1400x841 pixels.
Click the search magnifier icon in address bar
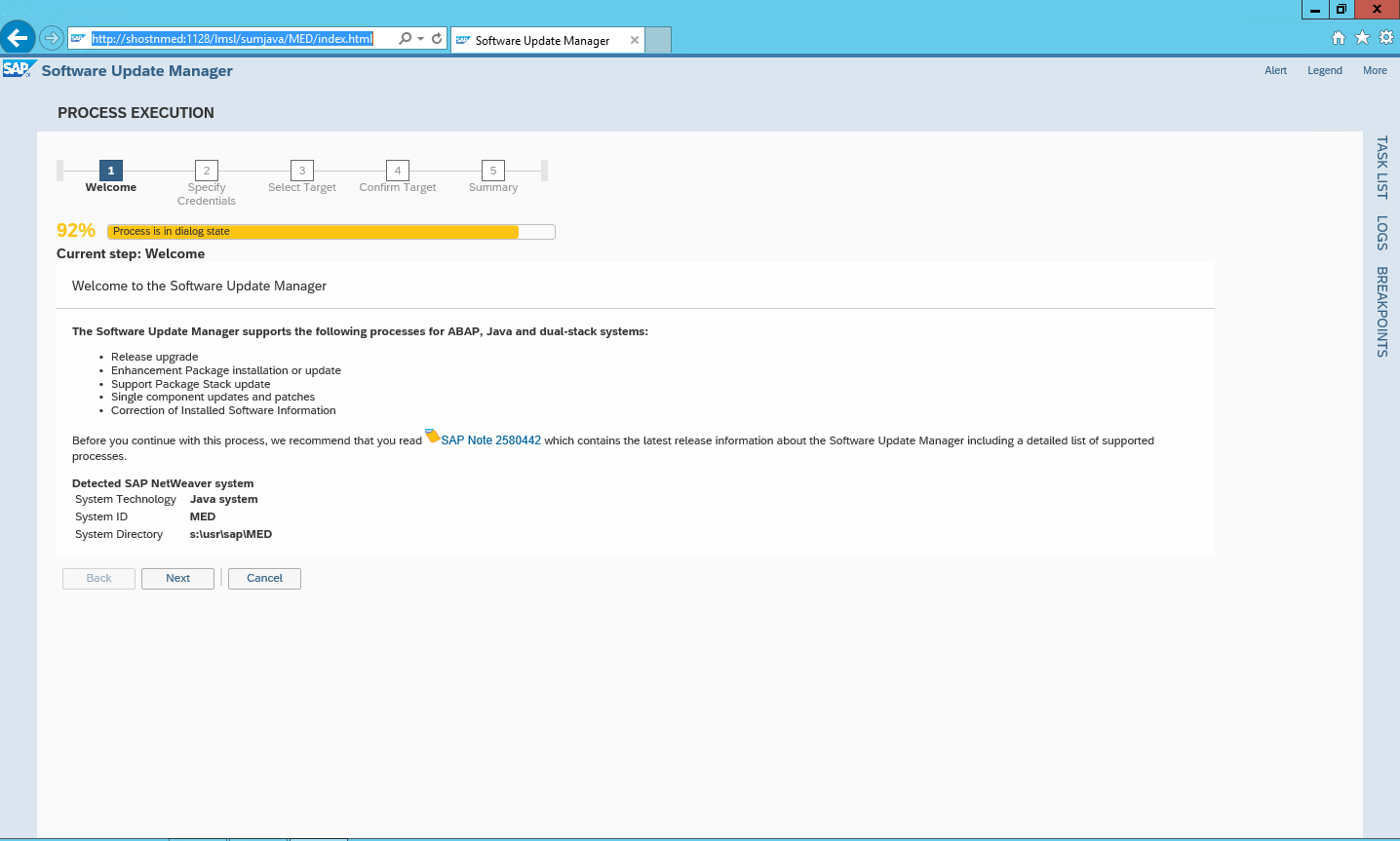coord(406,39)
